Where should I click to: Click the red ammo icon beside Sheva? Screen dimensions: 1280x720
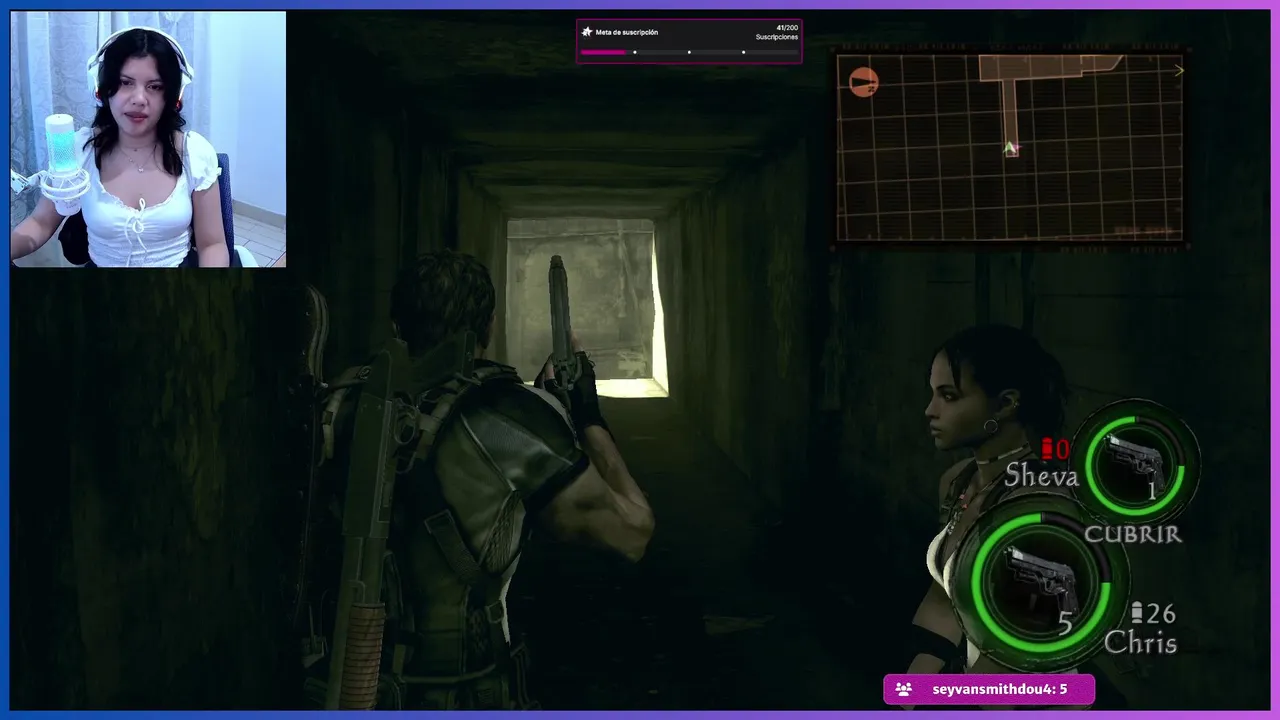click(1048, 449)
